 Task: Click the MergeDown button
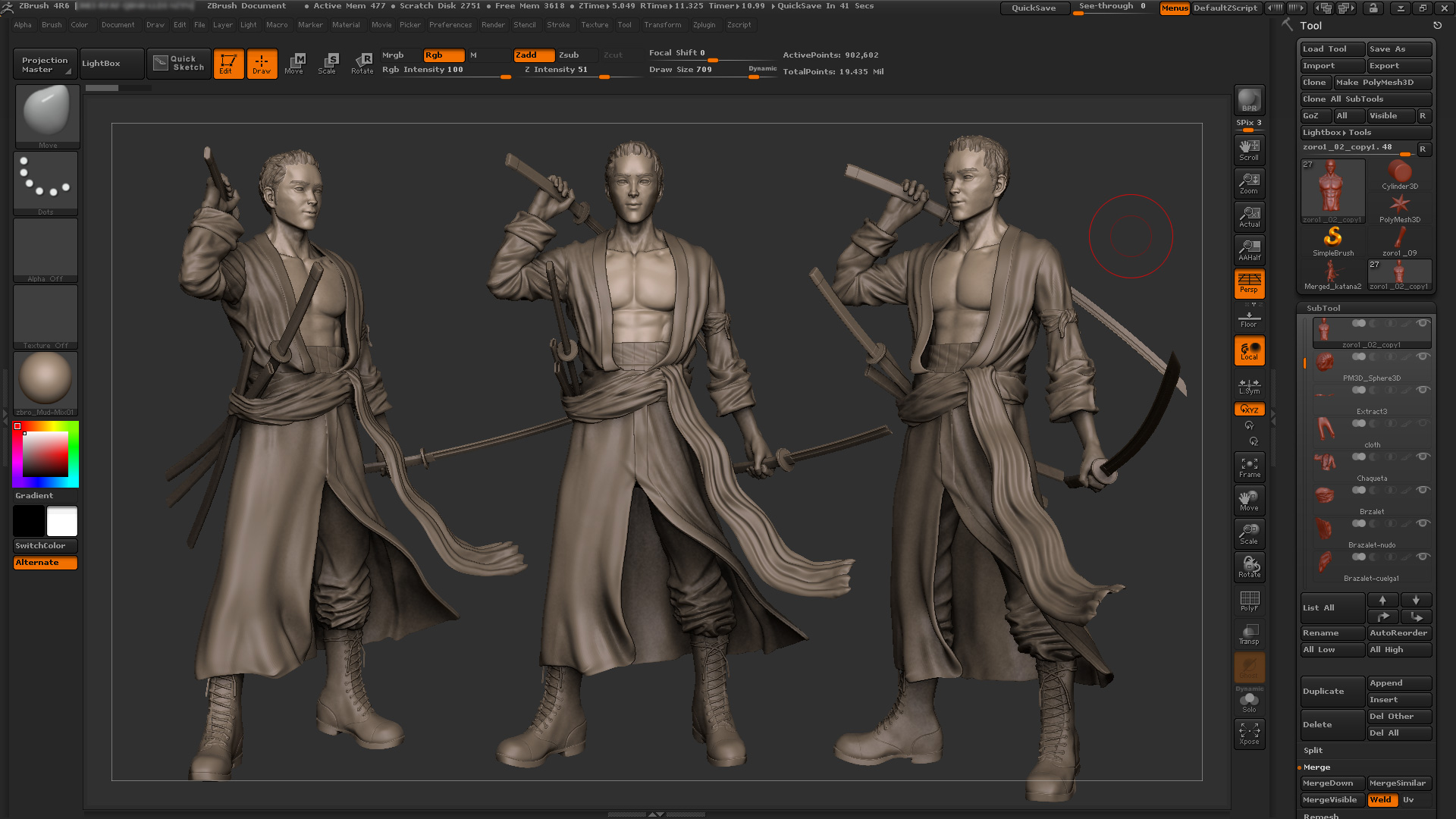pos(1332,783)
